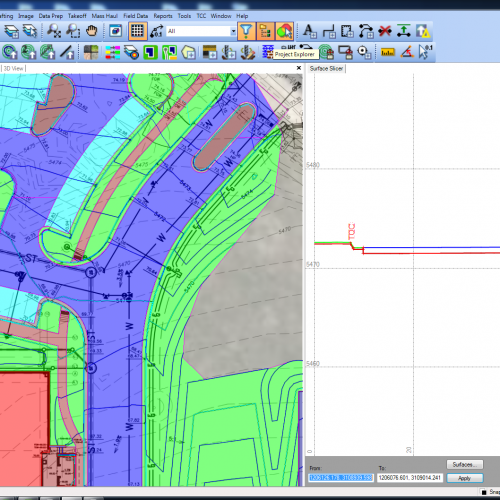Toggle the grid display button
Viewport: 500px width, 500px height.
pos(137,31)
